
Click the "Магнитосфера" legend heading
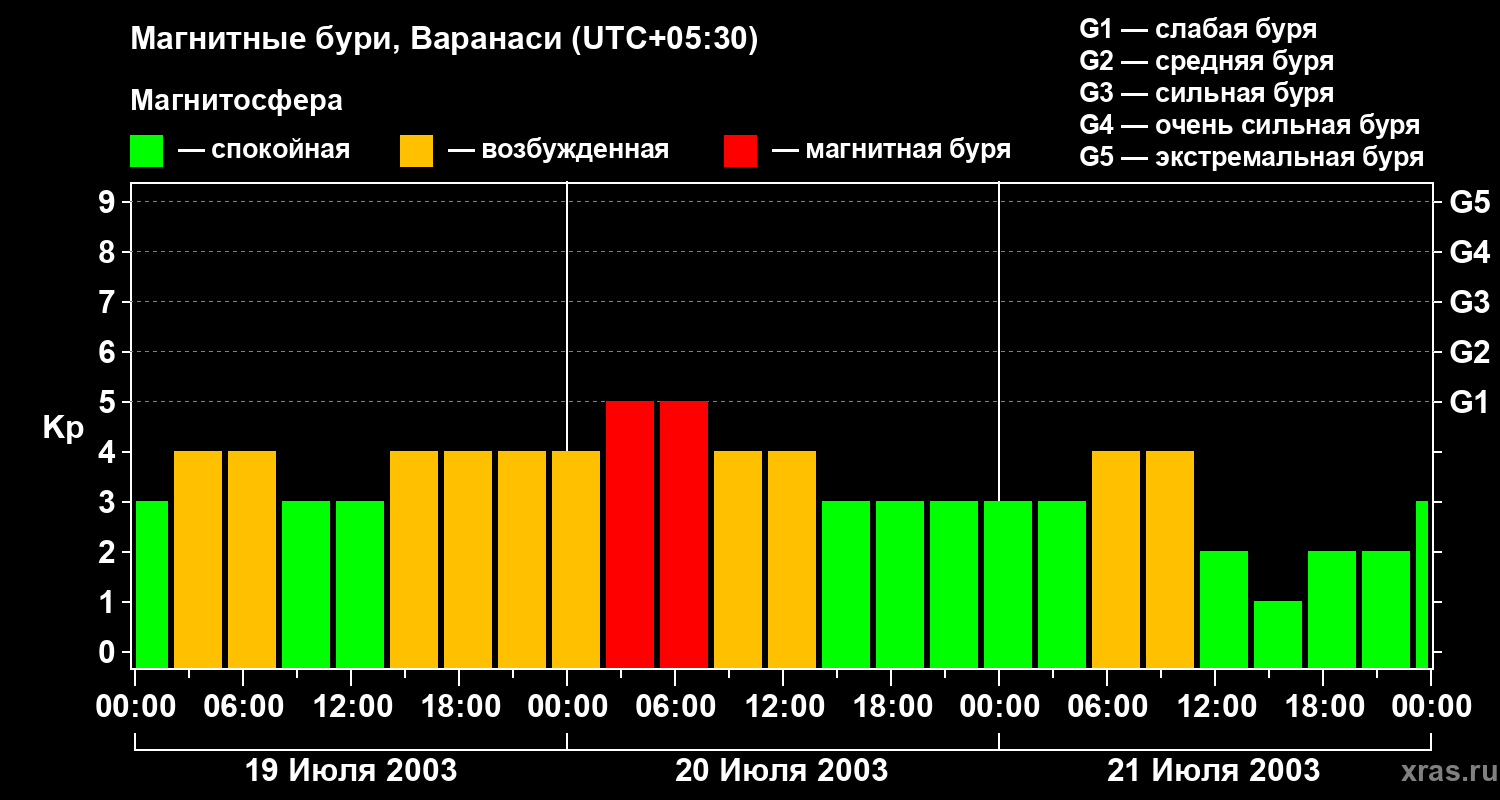[x=236, y=101]
